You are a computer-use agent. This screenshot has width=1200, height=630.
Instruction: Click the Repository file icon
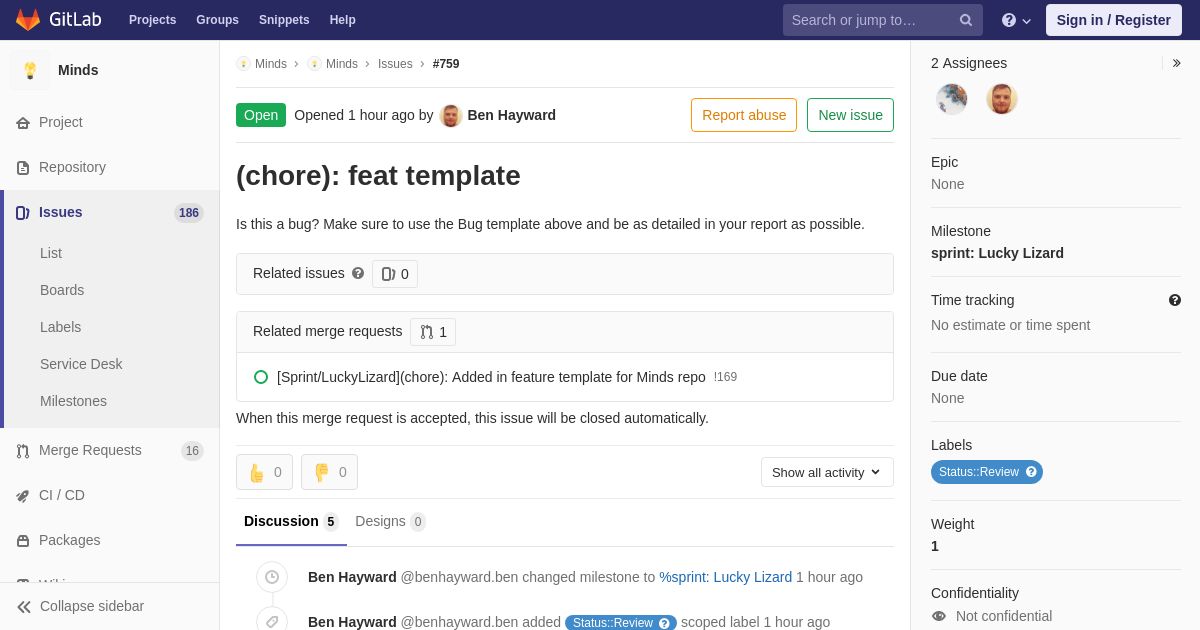tap(23, 168)
